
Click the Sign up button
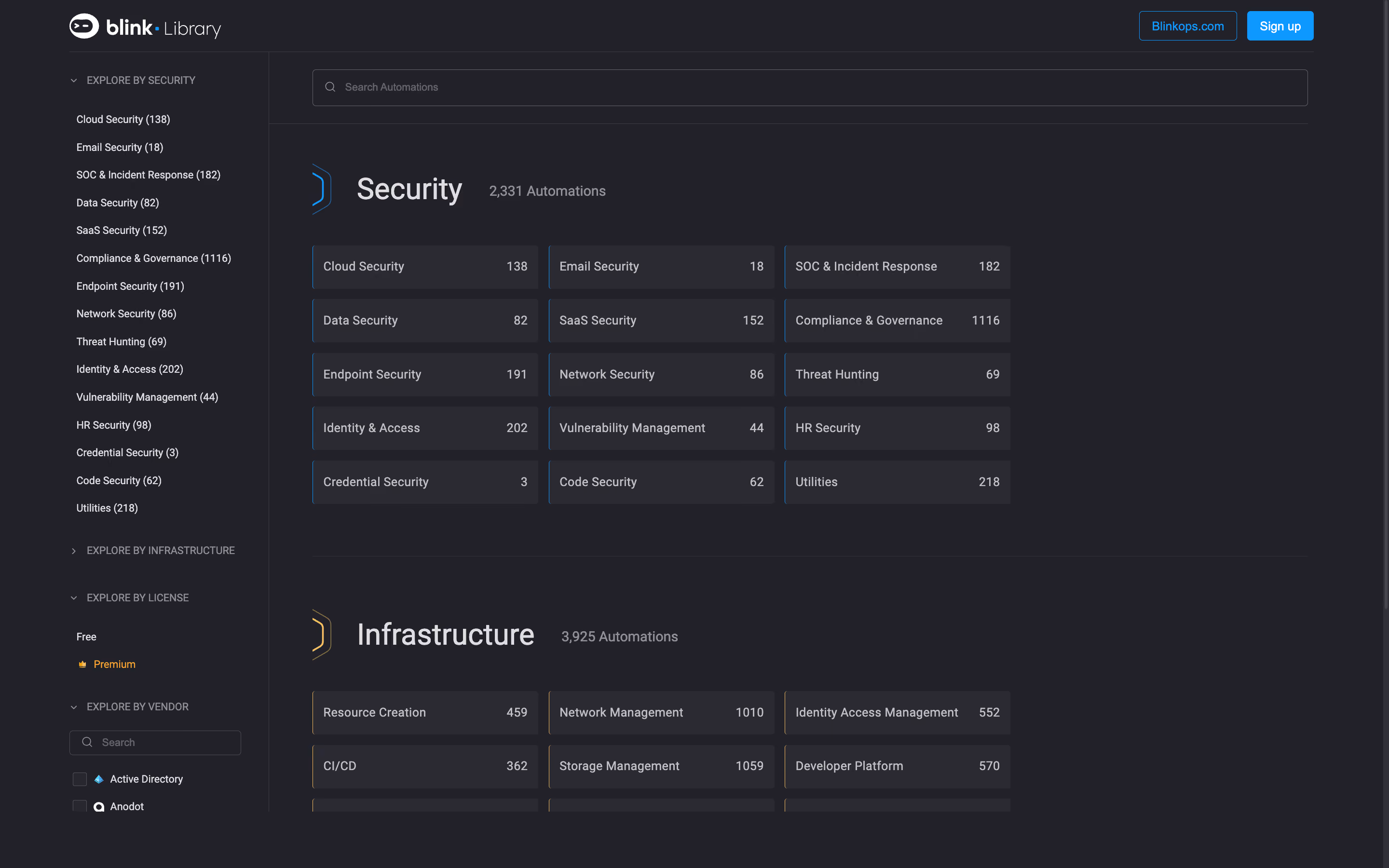coord(1280,26)
